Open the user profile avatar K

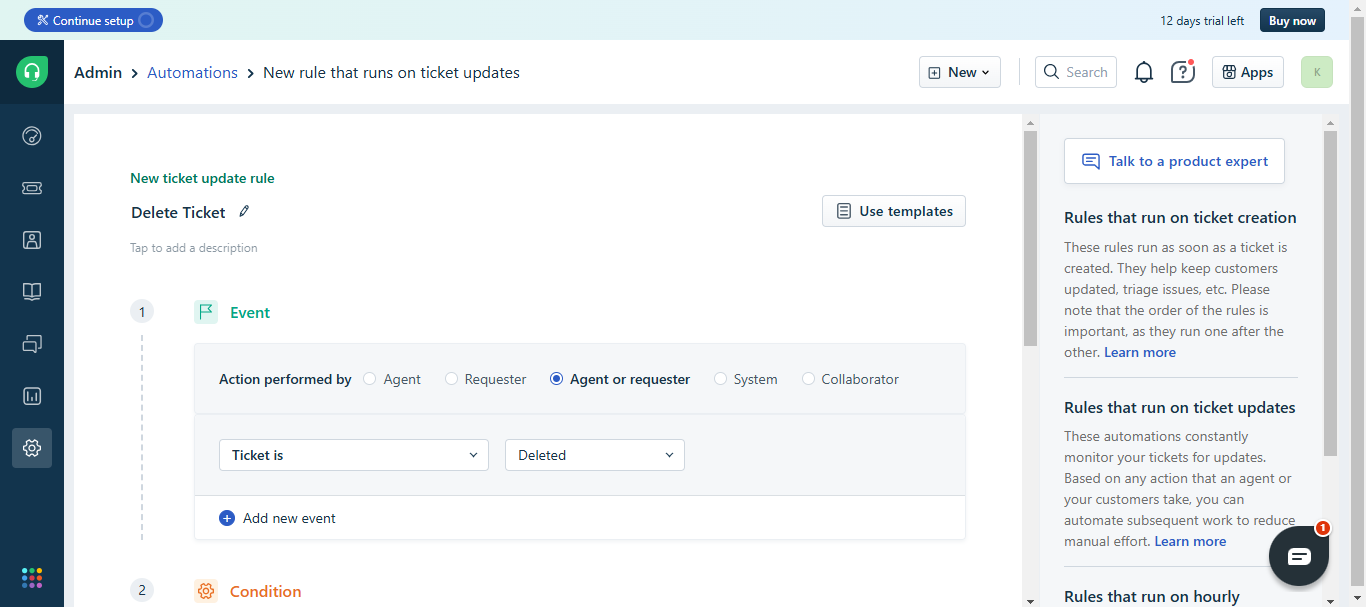tap(1317, 72)
